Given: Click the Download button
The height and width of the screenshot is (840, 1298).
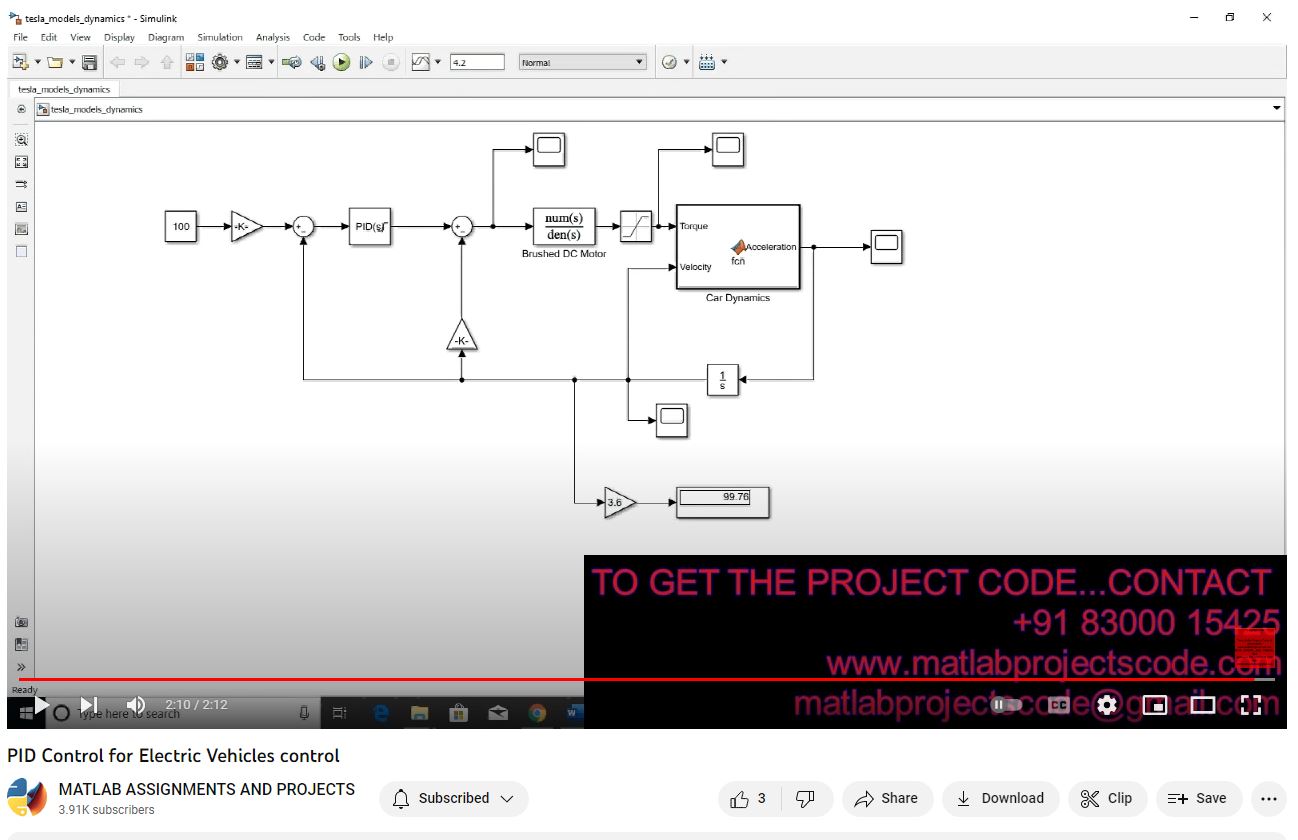Looking at the screenshot, I should (1000, 798).
